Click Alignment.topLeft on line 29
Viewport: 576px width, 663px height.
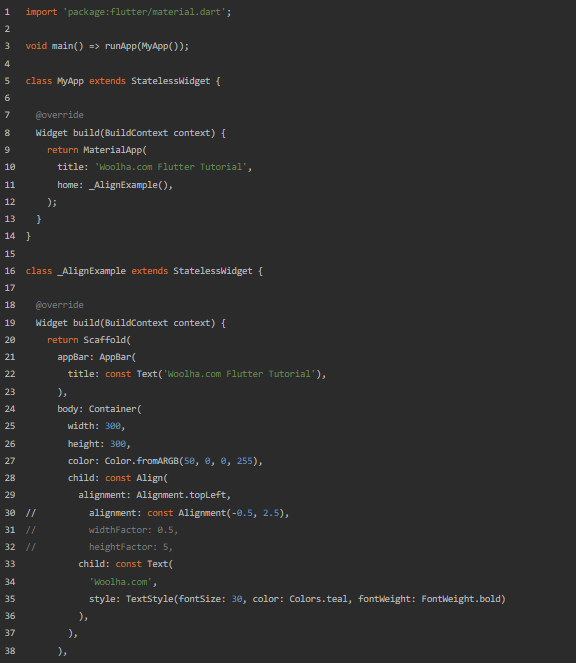(x=182, y=495)
